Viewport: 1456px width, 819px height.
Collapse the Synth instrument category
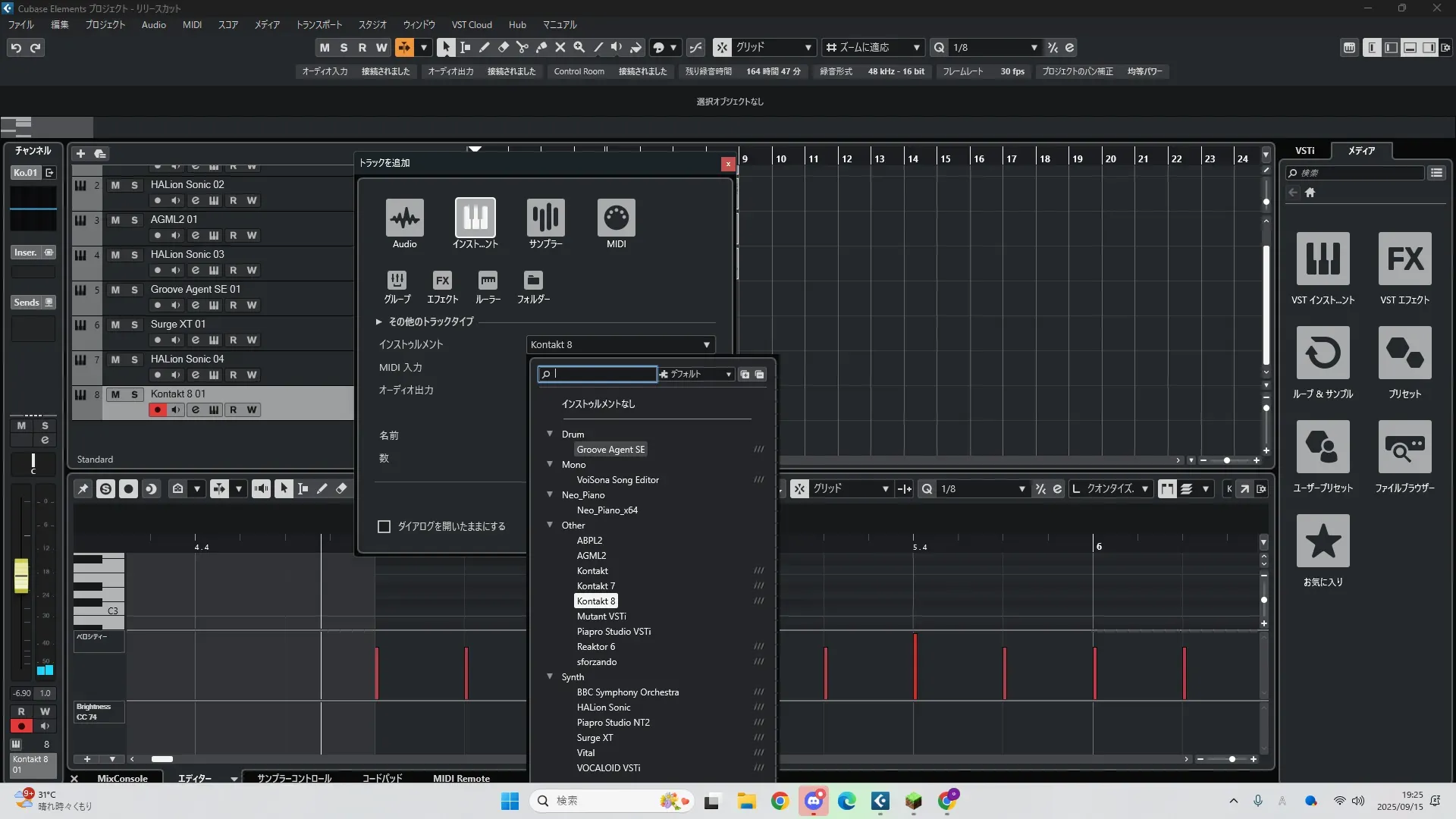click(550, 676)
